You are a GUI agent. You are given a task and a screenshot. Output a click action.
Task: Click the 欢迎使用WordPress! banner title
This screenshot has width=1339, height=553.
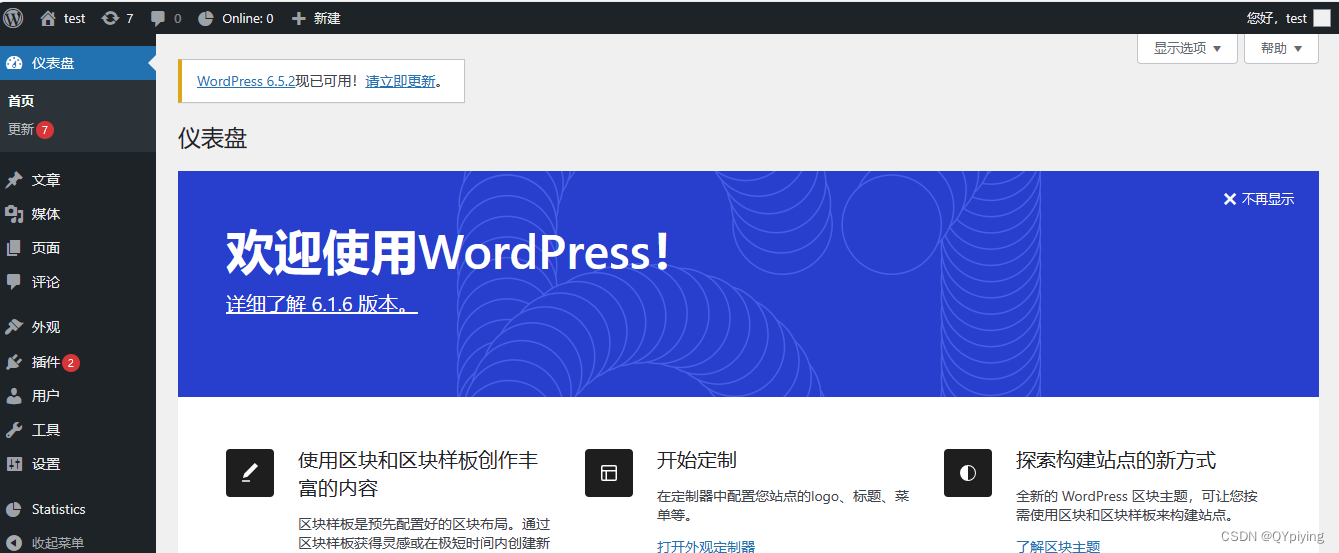pyautogui.click(x=448, y=252)
